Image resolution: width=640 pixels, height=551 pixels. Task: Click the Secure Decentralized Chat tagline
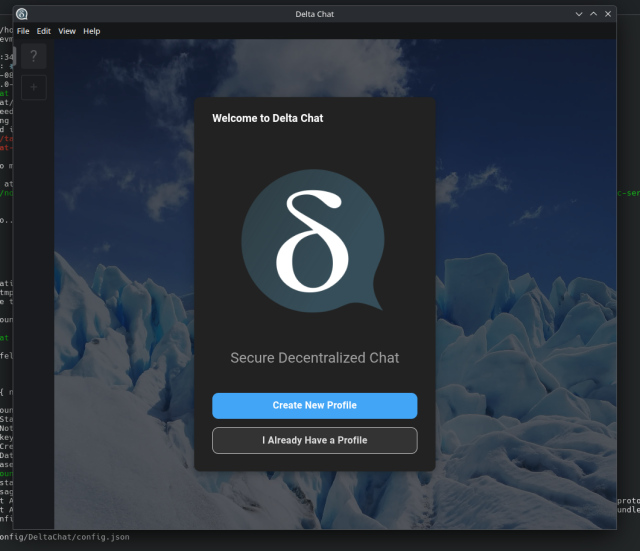314,358
